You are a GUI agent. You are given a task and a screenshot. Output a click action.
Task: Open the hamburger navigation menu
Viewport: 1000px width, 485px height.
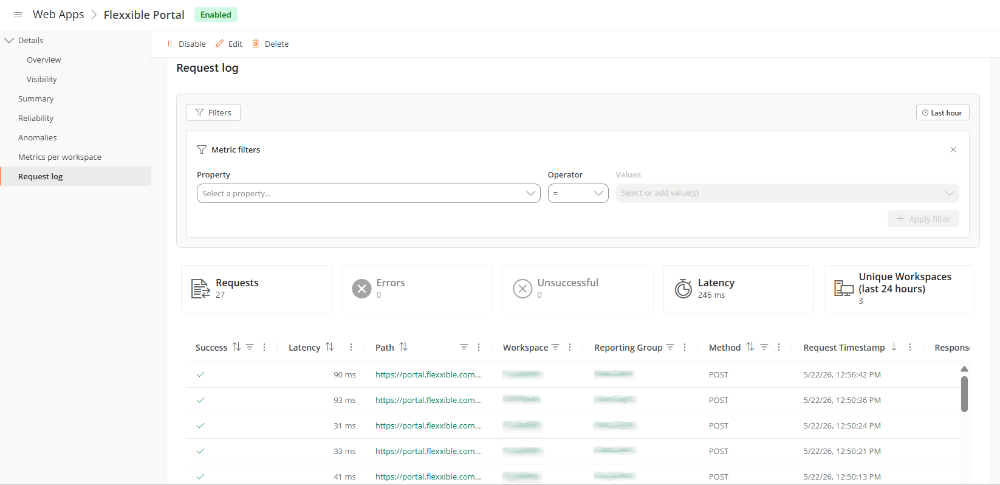[x=18, y=14]
